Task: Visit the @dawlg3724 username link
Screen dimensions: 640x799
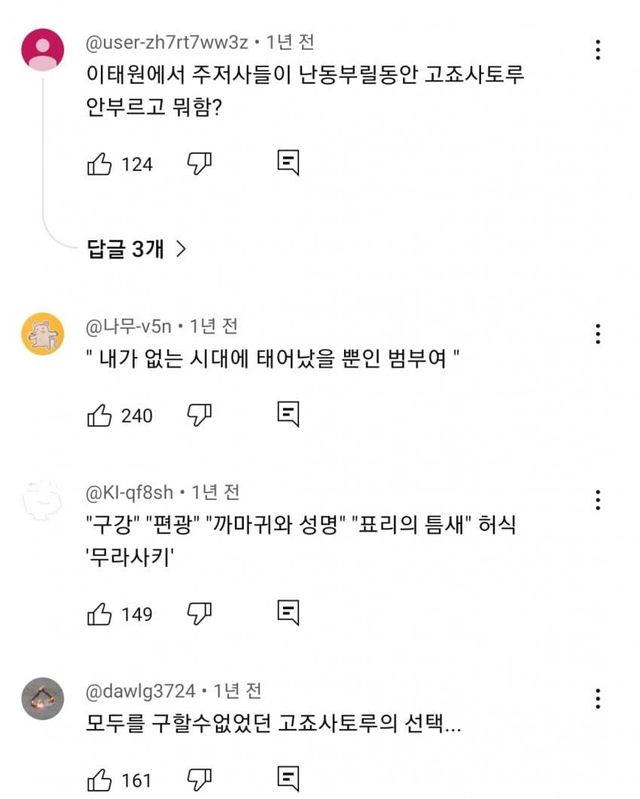Action: pos(142,691)
